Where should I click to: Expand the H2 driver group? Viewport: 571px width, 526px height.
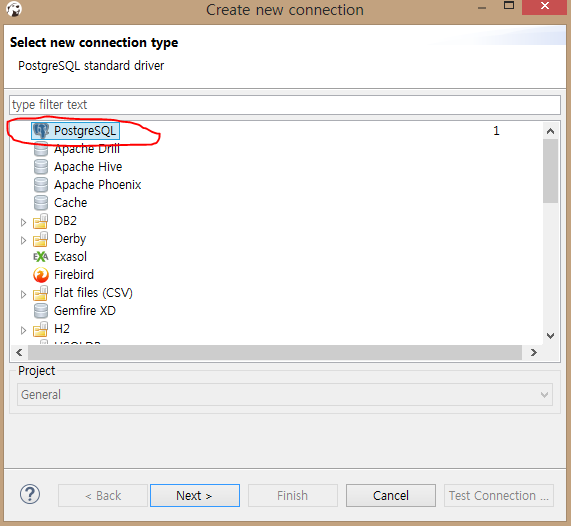(23, 330)
